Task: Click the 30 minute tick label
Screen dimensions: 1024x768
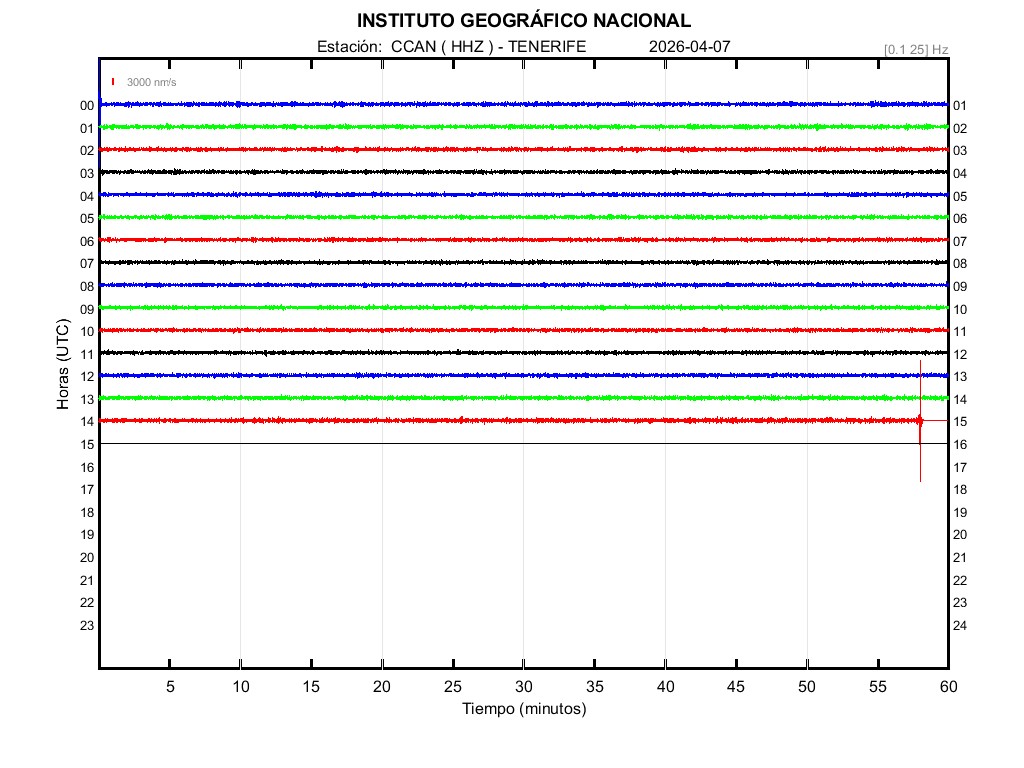Action: pyautogui.click(x=524, y=686)
